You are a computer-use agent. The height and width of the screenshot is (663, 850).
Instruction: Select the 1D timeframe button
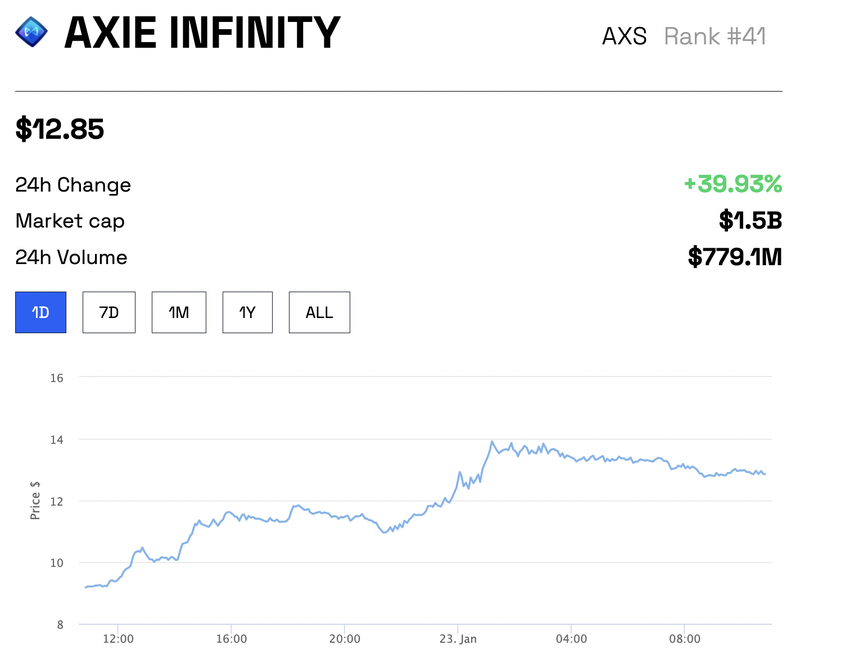click(40, 312)
